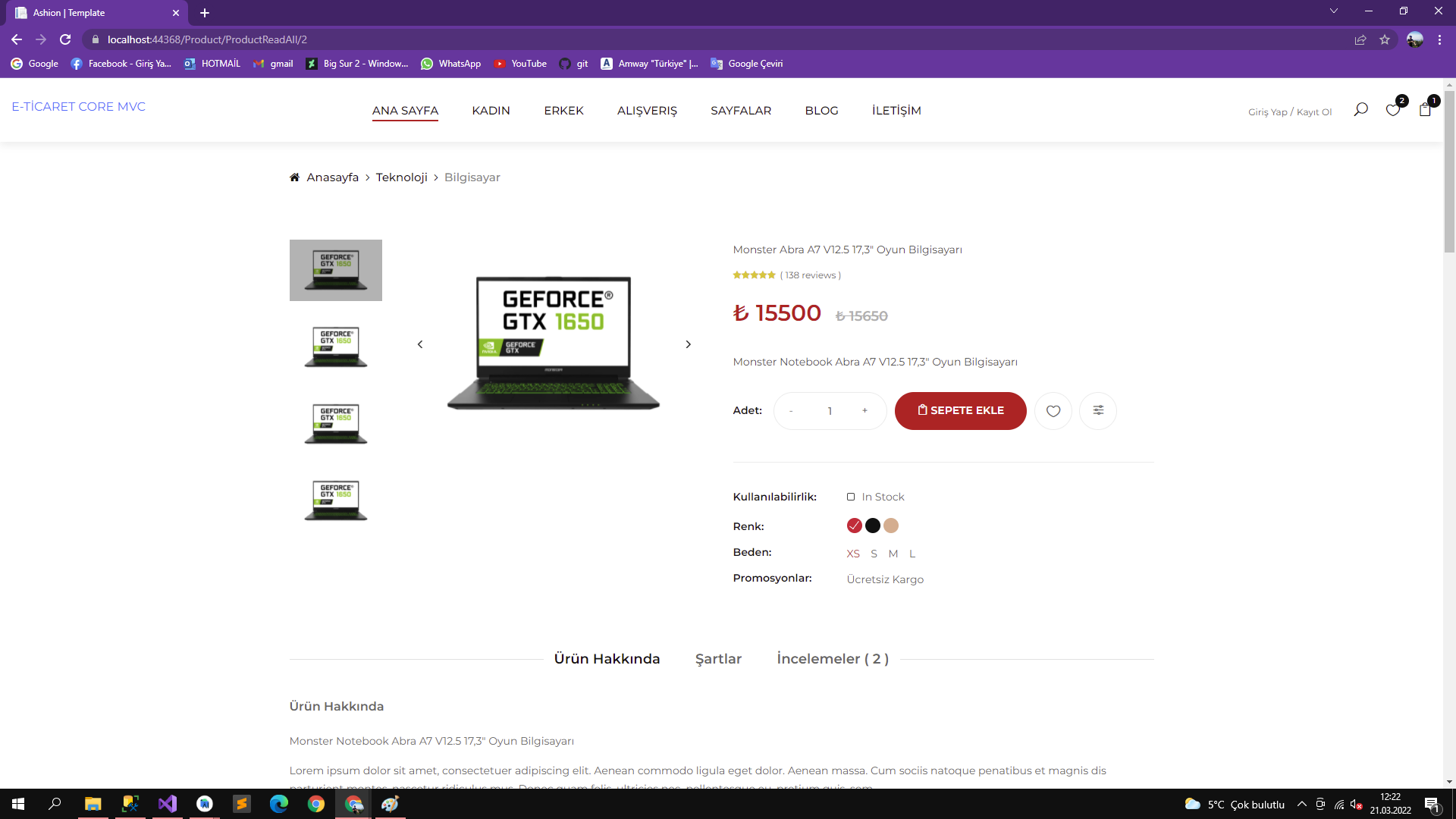Toggle the In Stock checkbox
This screenshot has height=819, width=1456.
(851, 497)
